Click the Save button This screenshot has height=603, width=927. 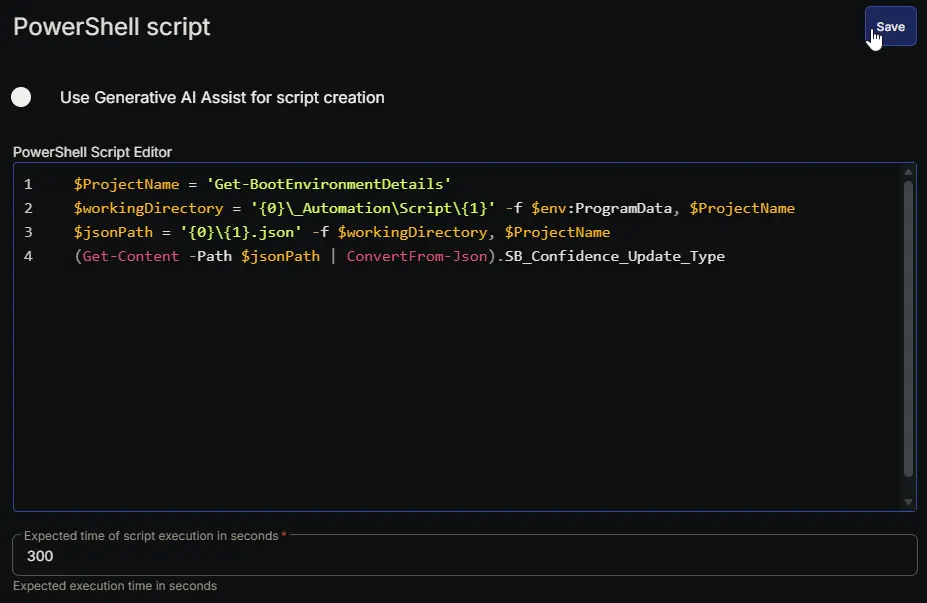pos(890,27)
